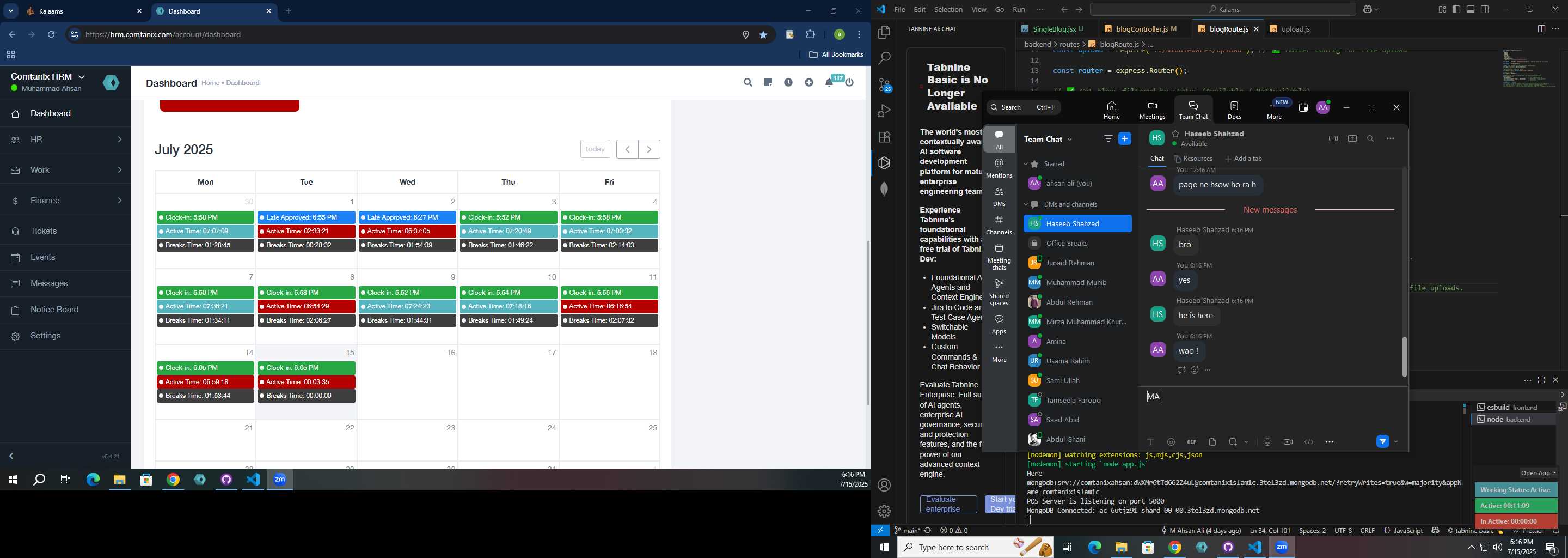Open the Selection menu in VS Code
The width and height of the screenshot is (1568, 558).
(x=948, y=10)
